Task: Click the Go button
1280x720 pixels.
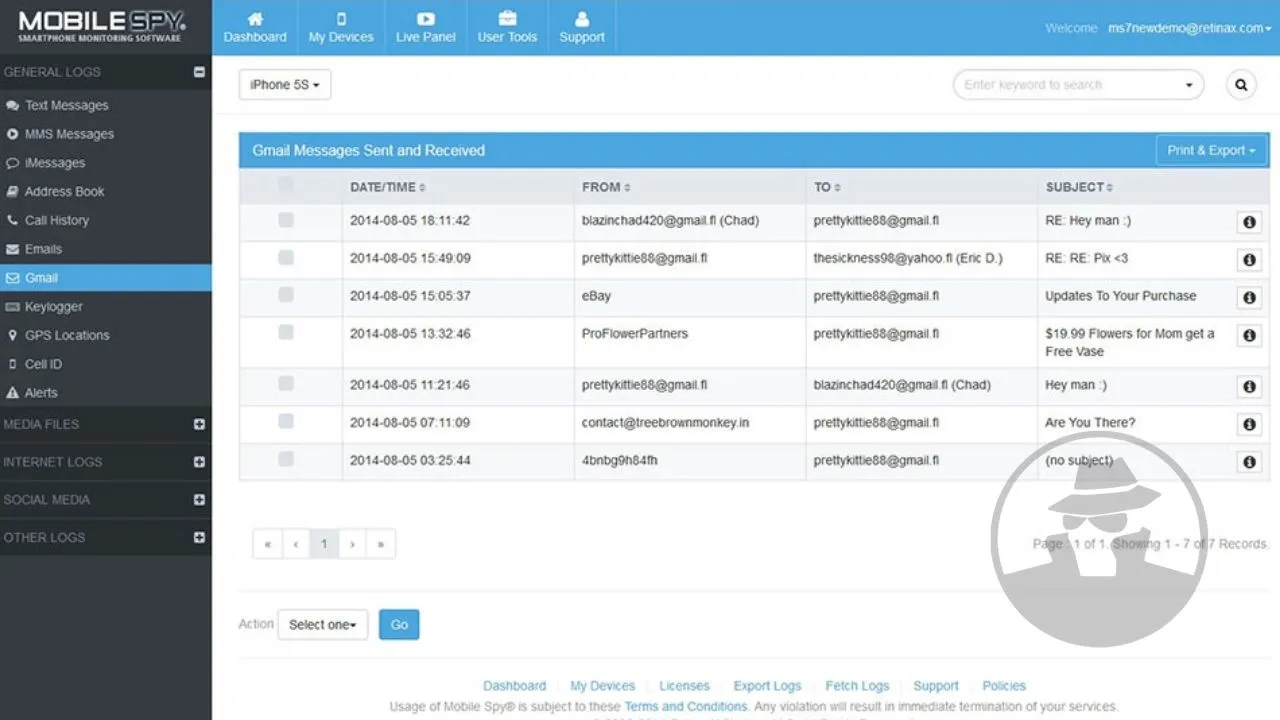Action: [x=399, y=625]
